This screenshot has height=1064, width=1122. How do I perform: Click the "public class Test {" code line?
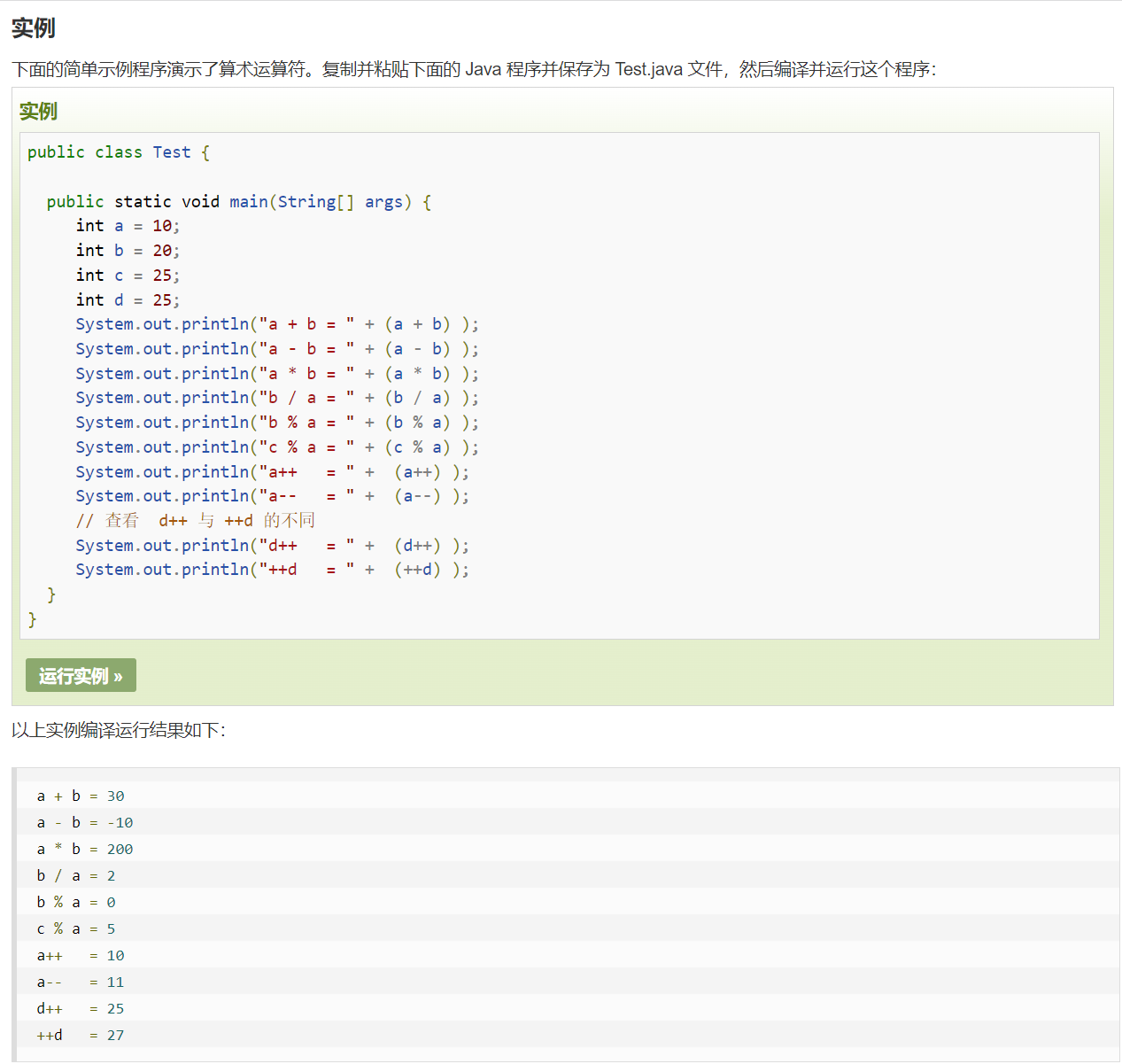119,152
